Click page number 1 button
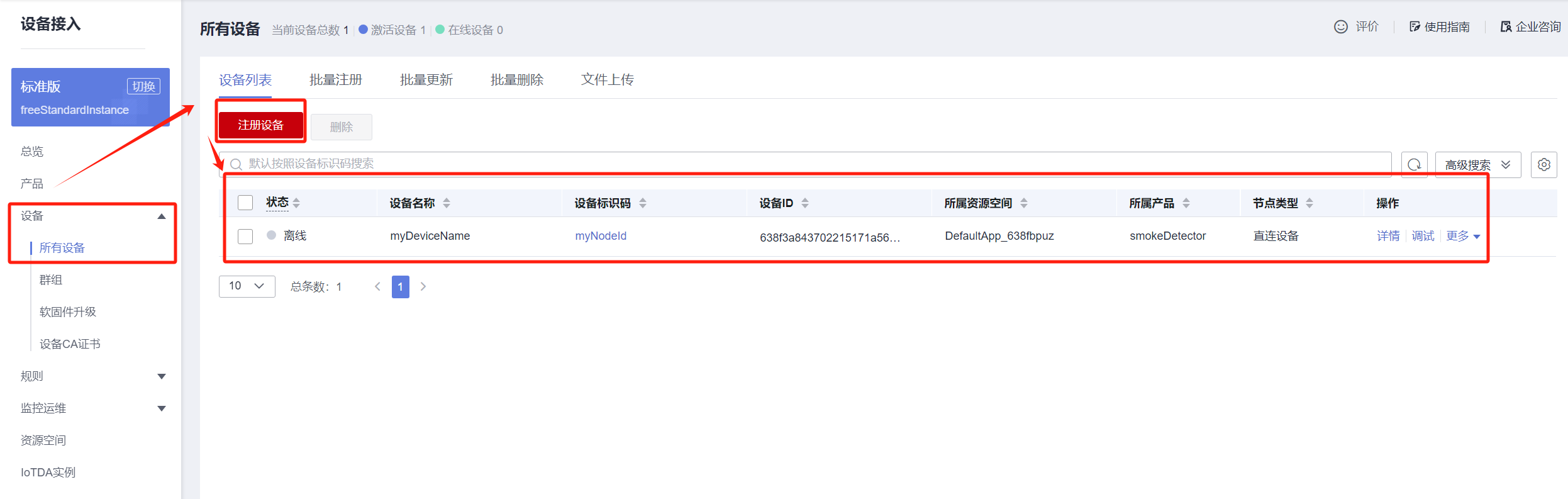The height and width of the screenshot is (499, 1568). (x=401, y=287)
